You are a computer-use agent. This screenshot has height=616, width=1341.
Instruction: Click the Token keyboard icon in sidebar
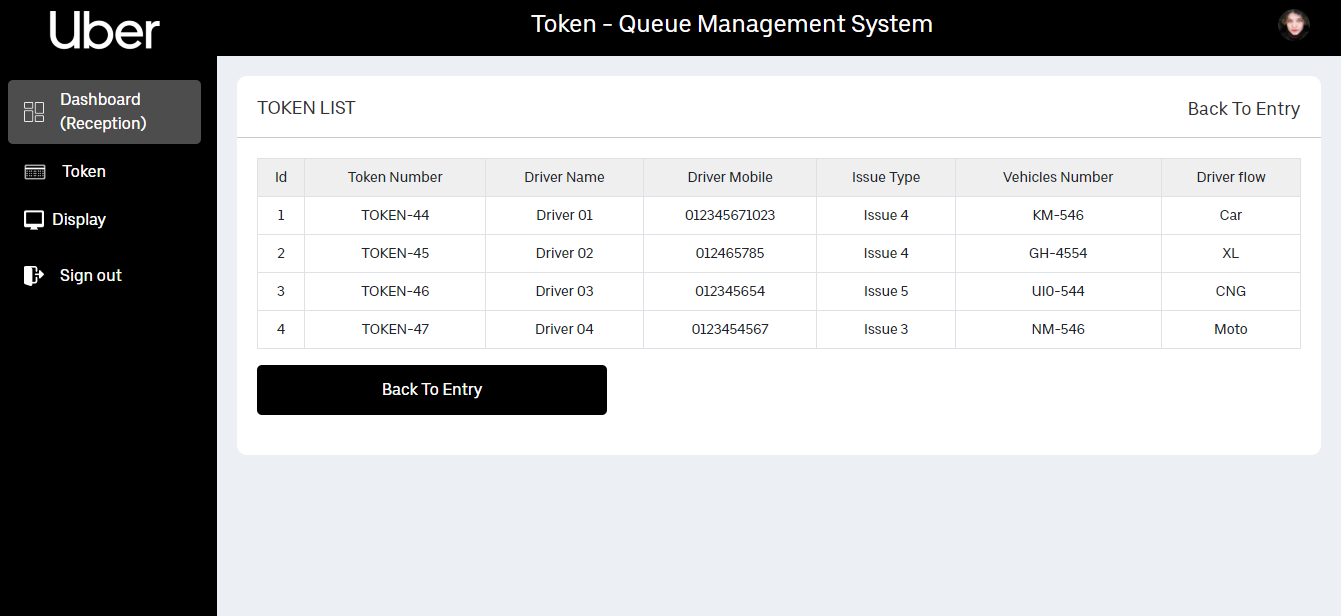pos(35,172)
